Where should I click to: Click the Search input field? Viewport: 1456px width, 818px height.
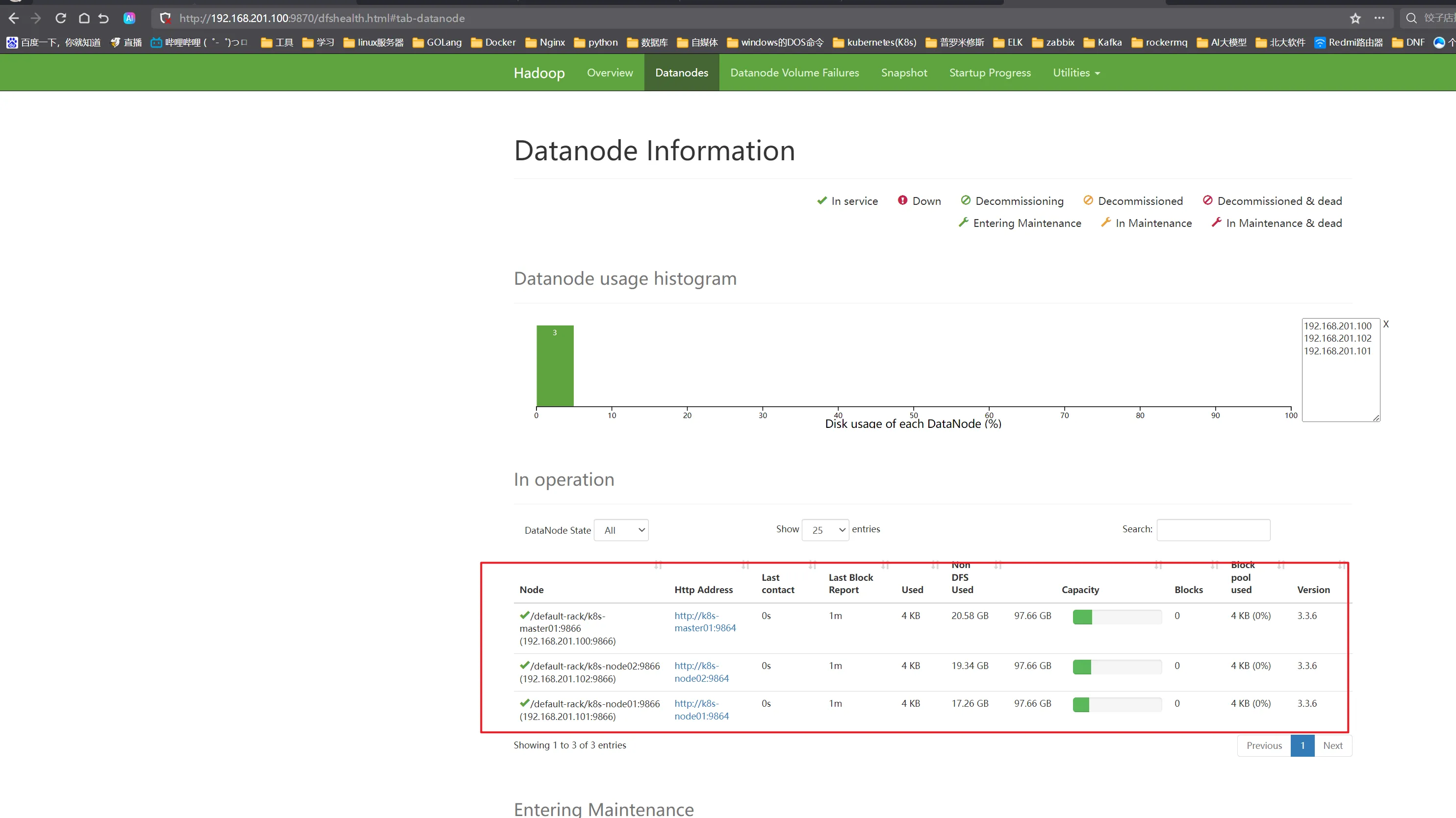[x=1213, y=530]
